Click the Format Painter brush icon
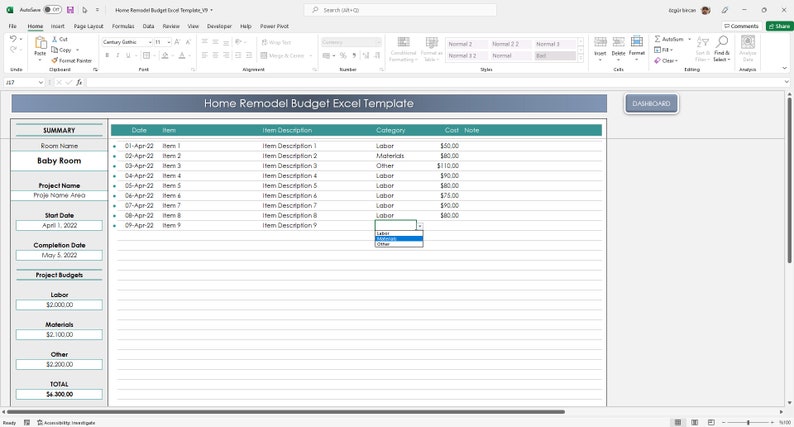Image resolution: width=794 pixels, height=427 pixels. pyautogui.click(x=55, y=60)
